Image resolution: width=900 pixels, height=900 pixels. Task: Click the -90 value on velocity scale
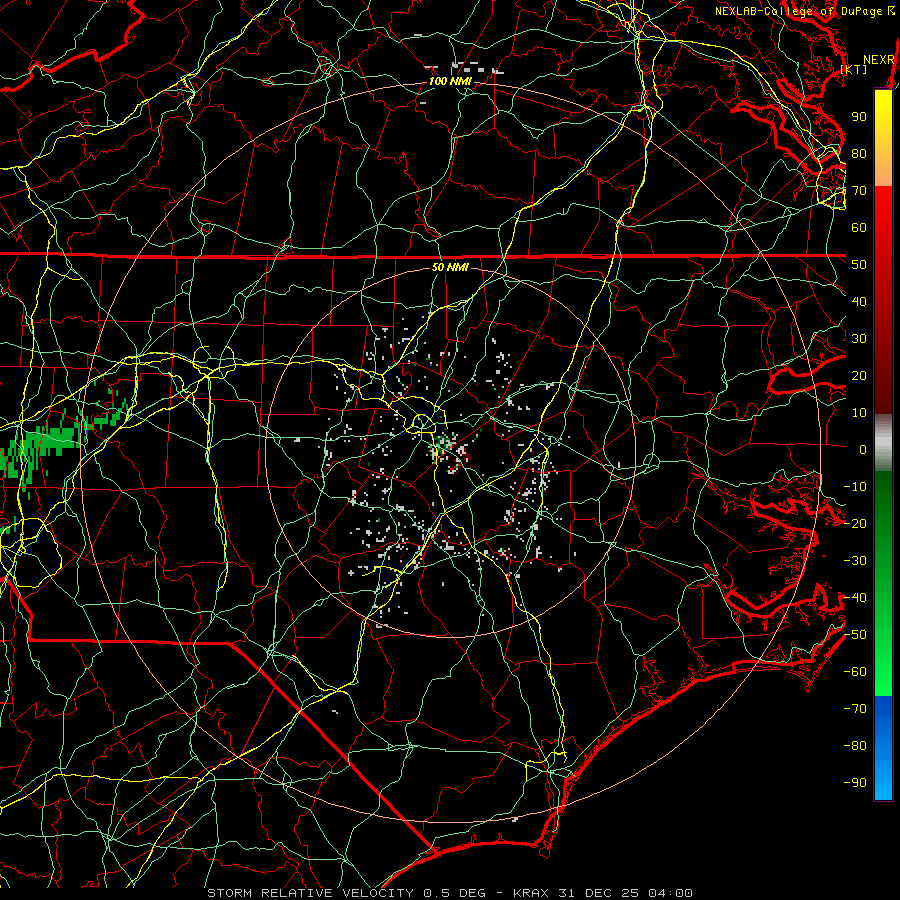(855, 783)
